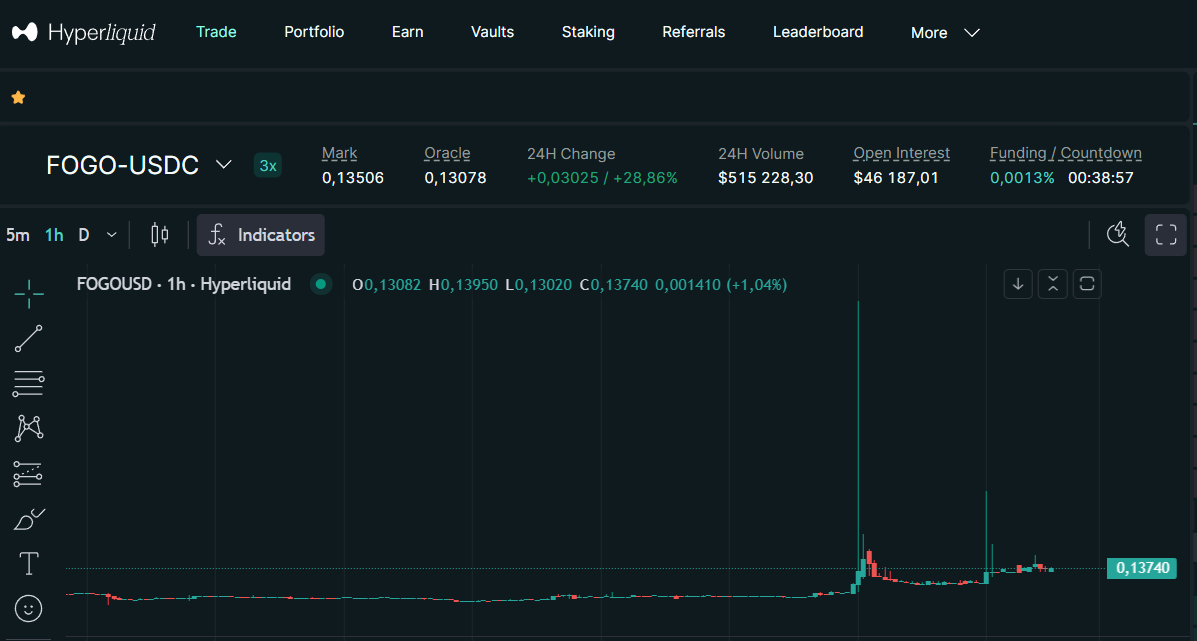This screenshot has width=1197, height=641.
Task: Click the high value H0,13950
Action: [463, 285]
